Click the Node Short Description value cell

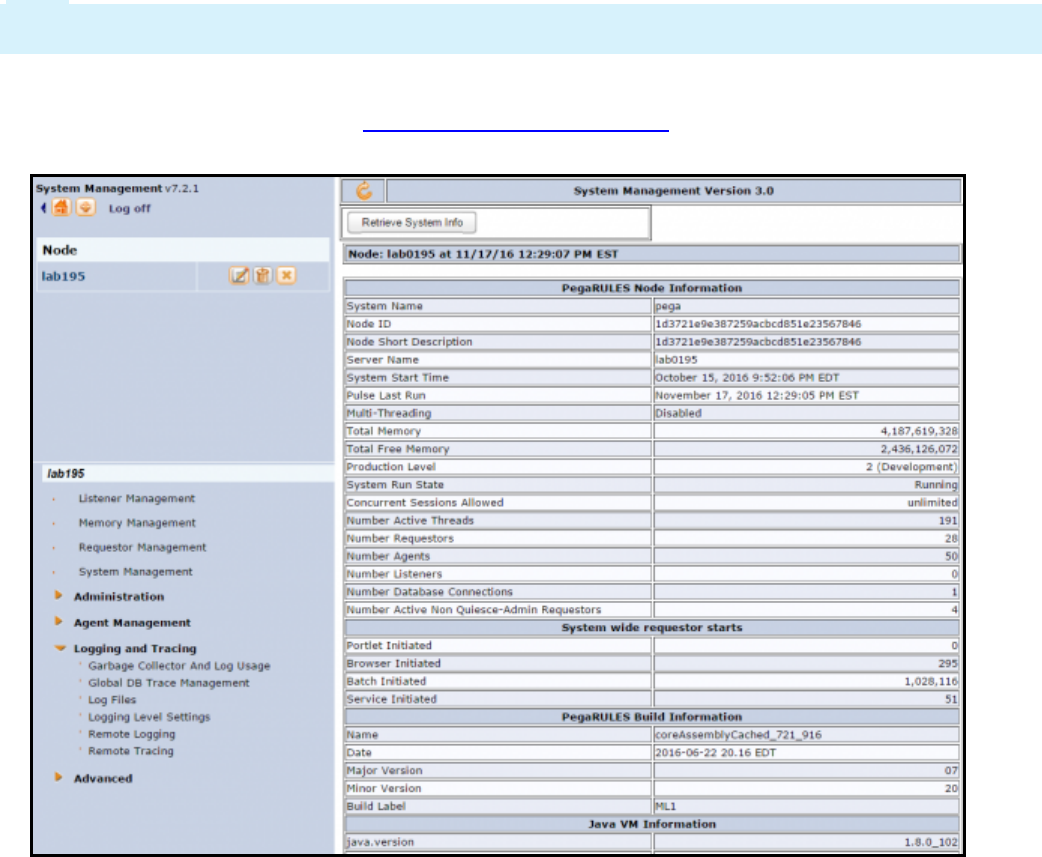coord(806,342)
